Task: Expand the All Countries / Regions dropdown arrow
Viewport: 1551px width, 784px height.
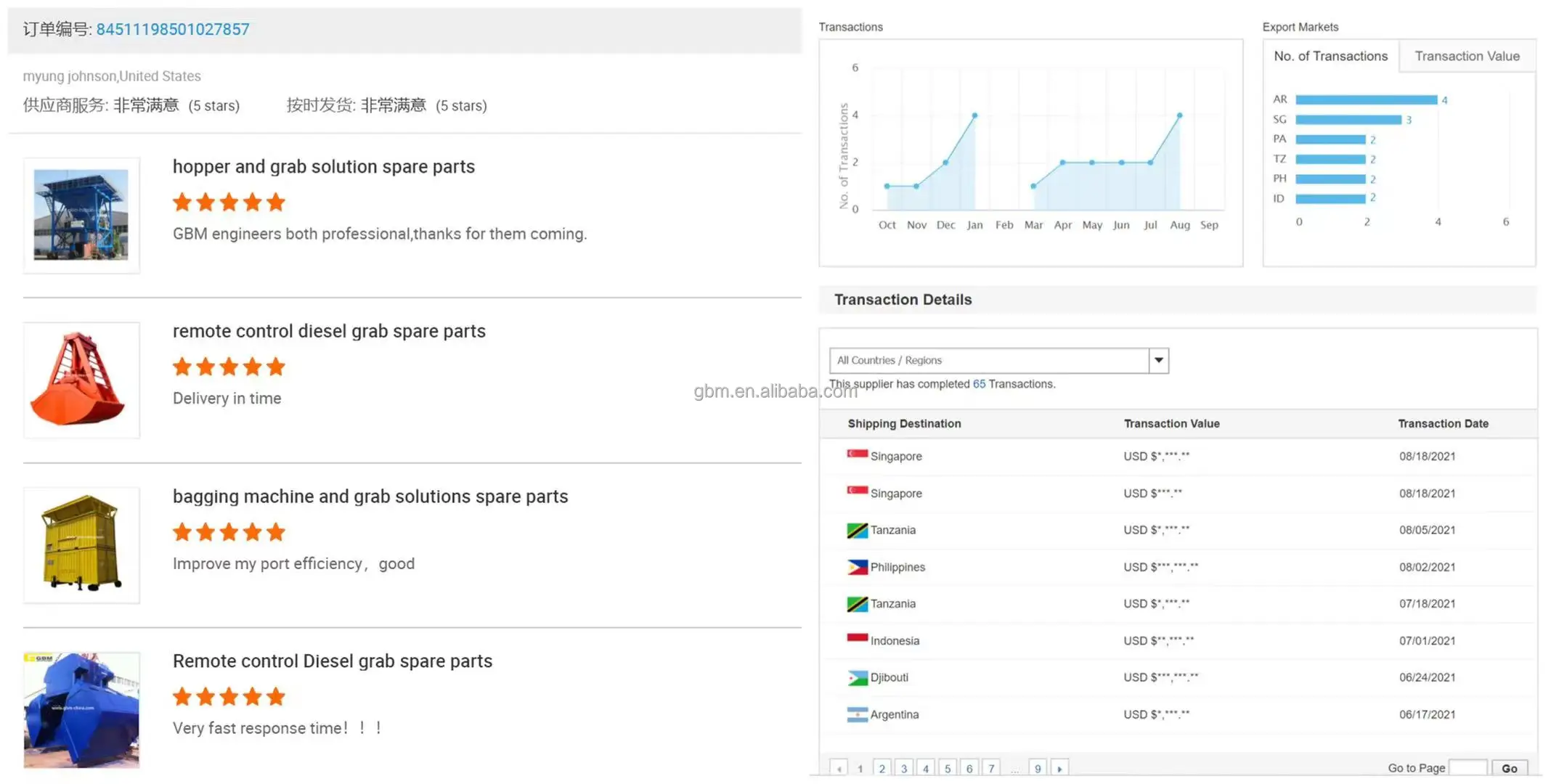Action: 1158,360
